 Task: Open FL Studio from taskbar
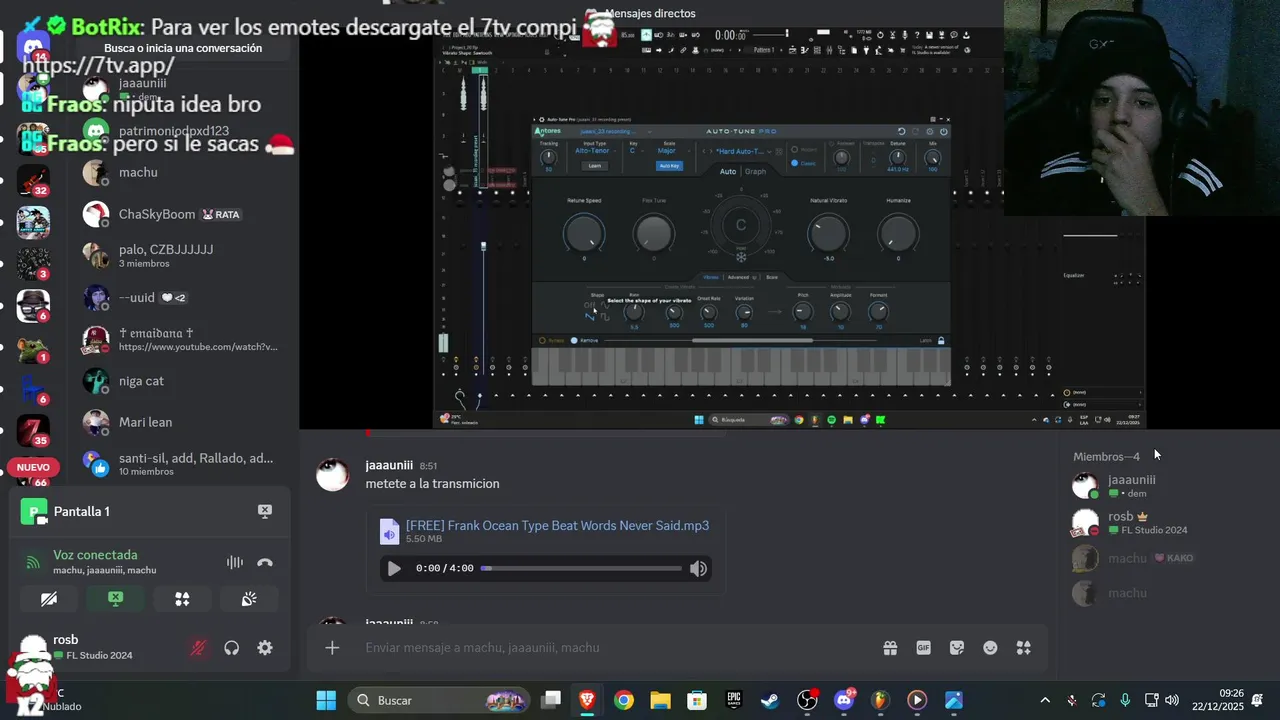[x=880, y=700]
